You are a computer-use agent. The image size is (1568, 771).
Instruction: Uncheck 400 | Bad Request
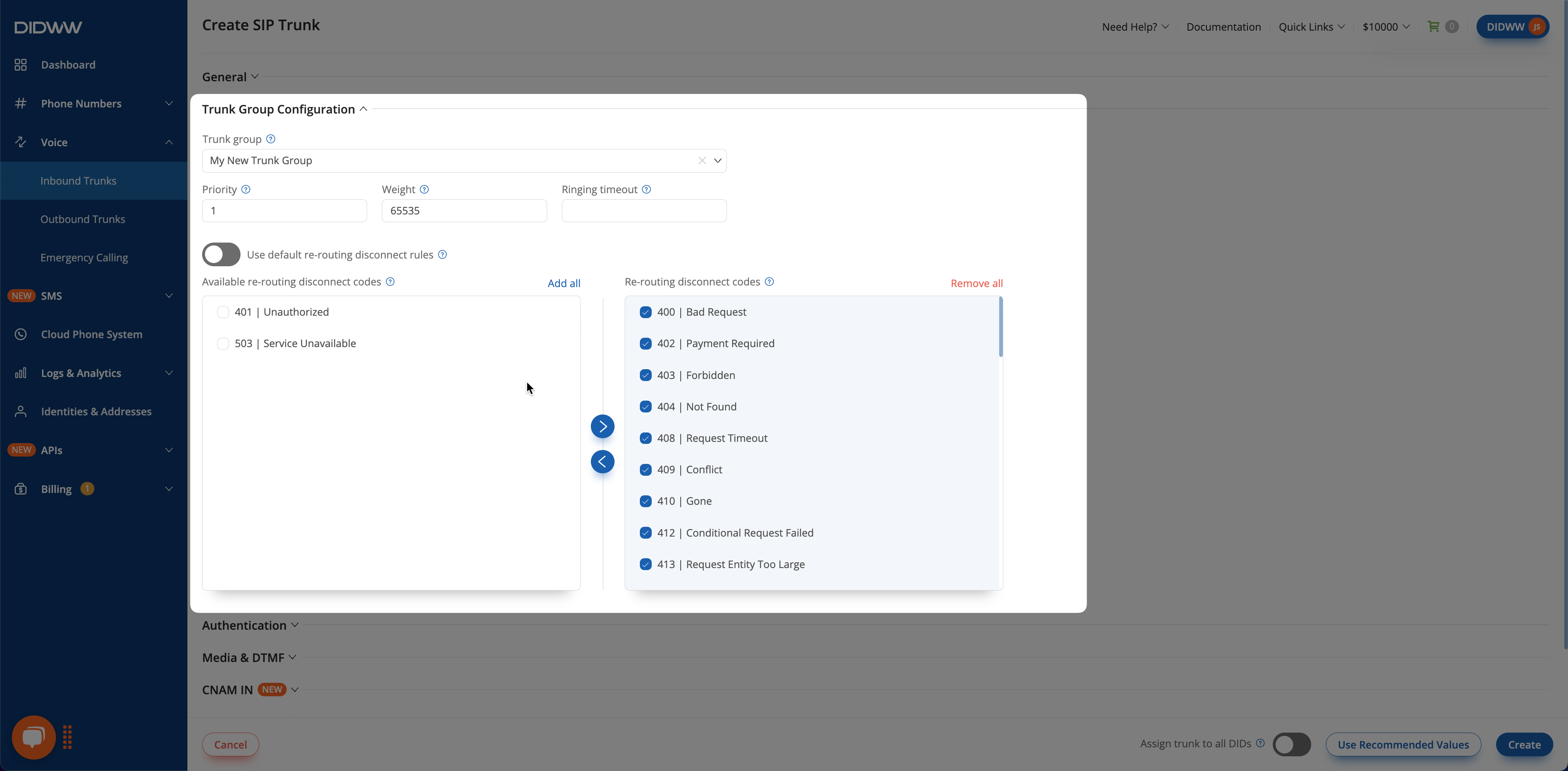coord(646,312)
